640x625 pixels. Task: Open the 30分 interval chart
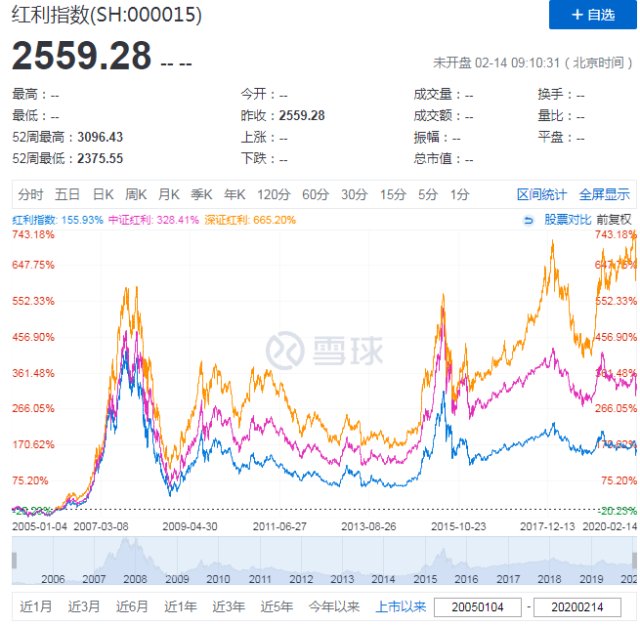pos(354,194)
